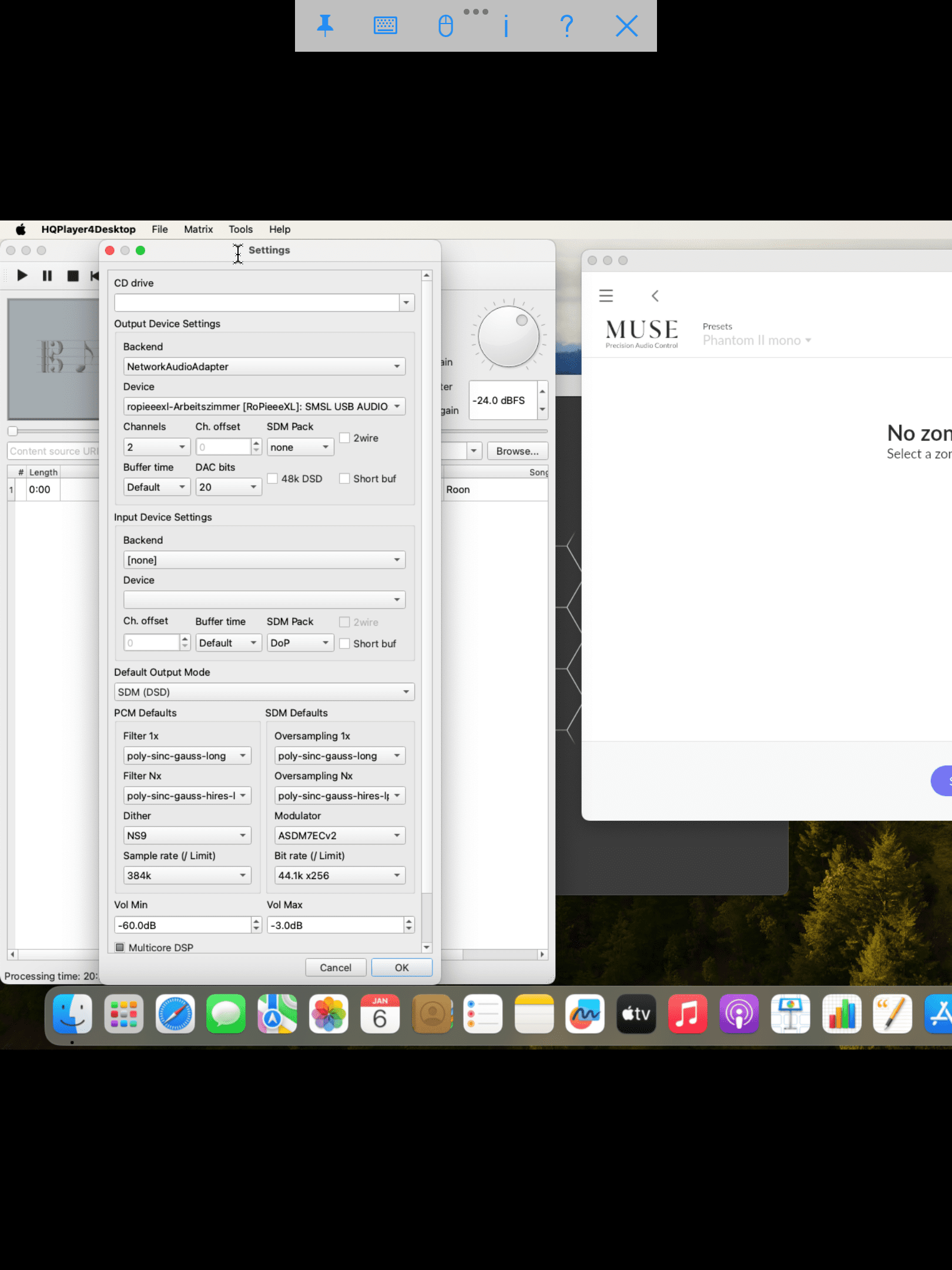Open output Device SMSL USB AUDIO dropdown
Viewport: 952px width, 1270px height.
pyautogui.click(x=264, y=406)
